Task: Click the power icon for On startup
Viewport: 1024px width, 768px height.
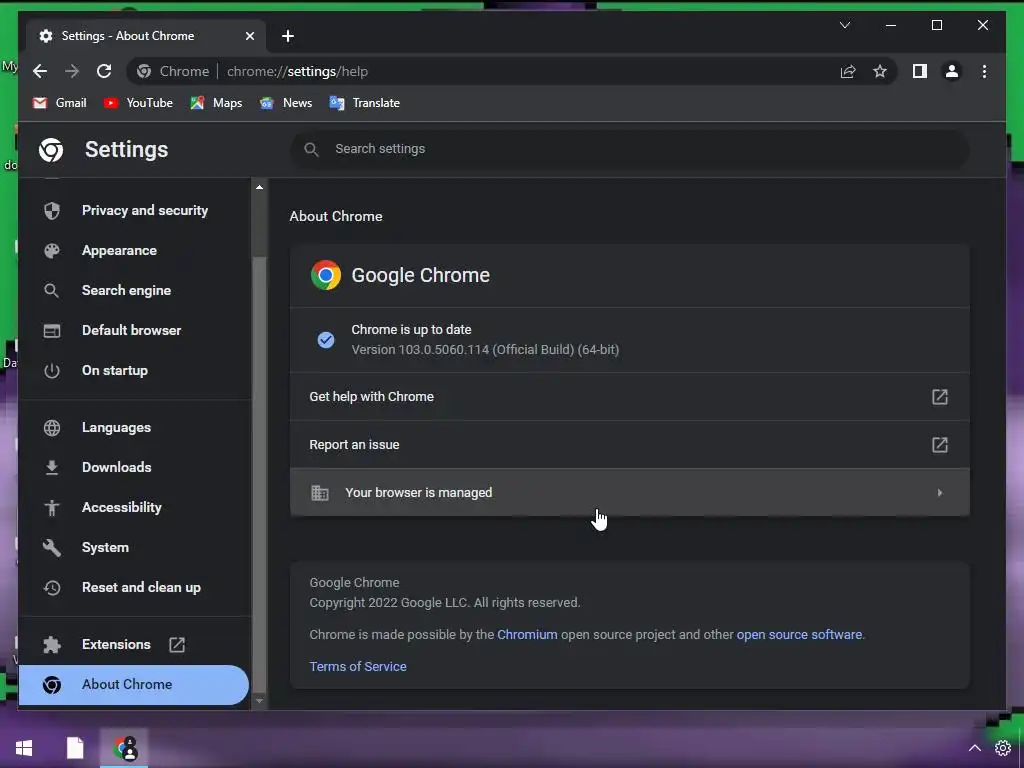Action: click(52, 370)
